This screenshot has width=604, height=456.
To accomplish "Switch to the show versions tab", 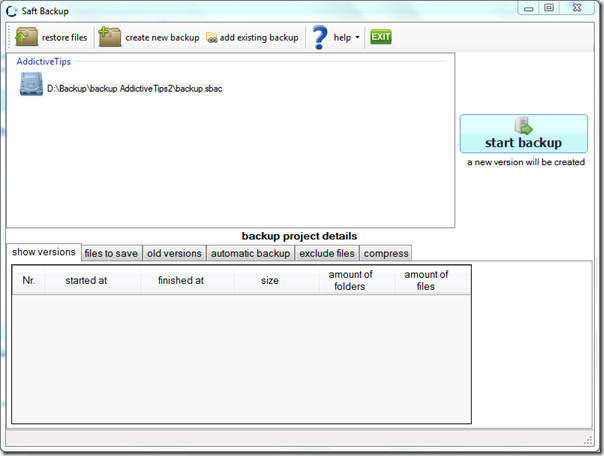I will 44,252.
